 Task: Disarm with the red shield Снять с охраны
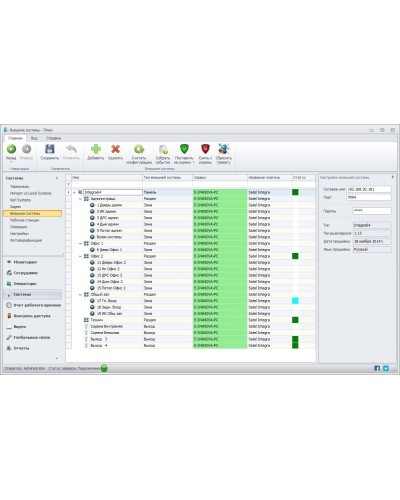click(205, 149)
